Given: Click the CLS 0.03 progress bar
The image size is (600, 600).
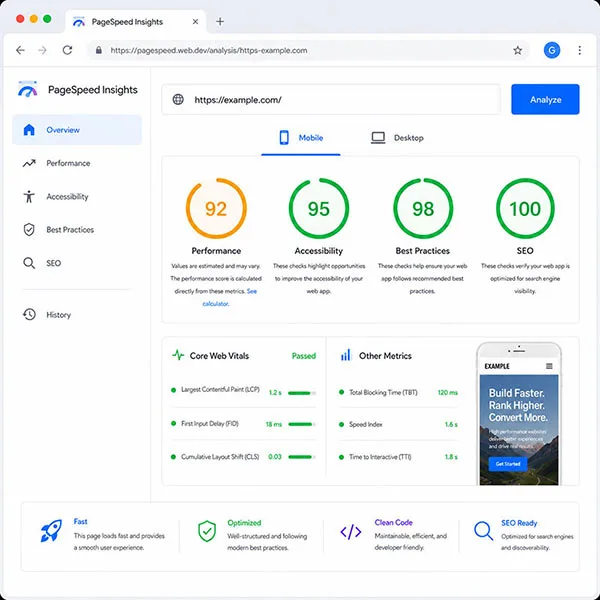Looking at the screenshot, I should [302, 457].
